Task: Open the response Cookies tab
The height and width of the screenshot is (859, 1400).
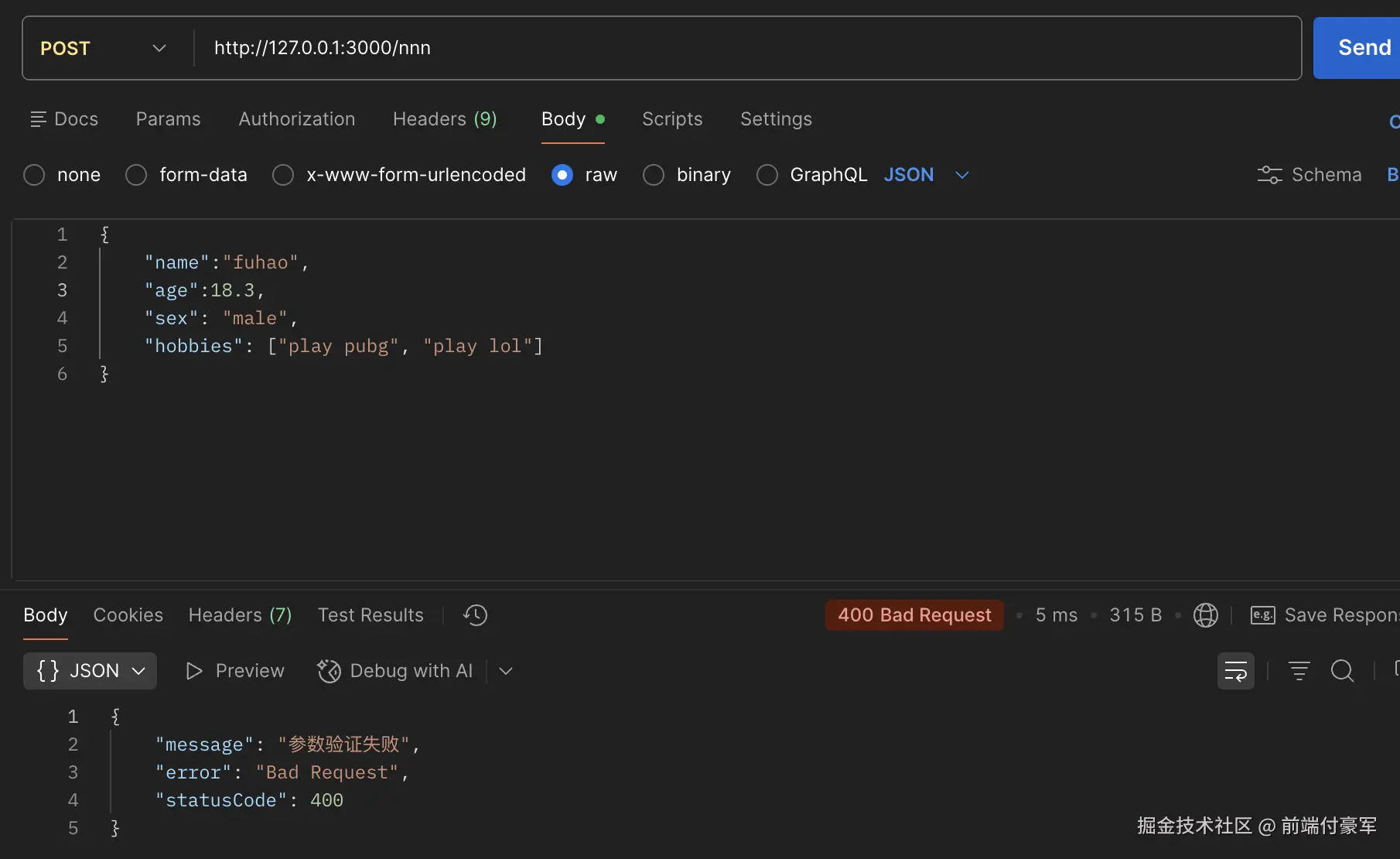Action: (x=128, y=615)
